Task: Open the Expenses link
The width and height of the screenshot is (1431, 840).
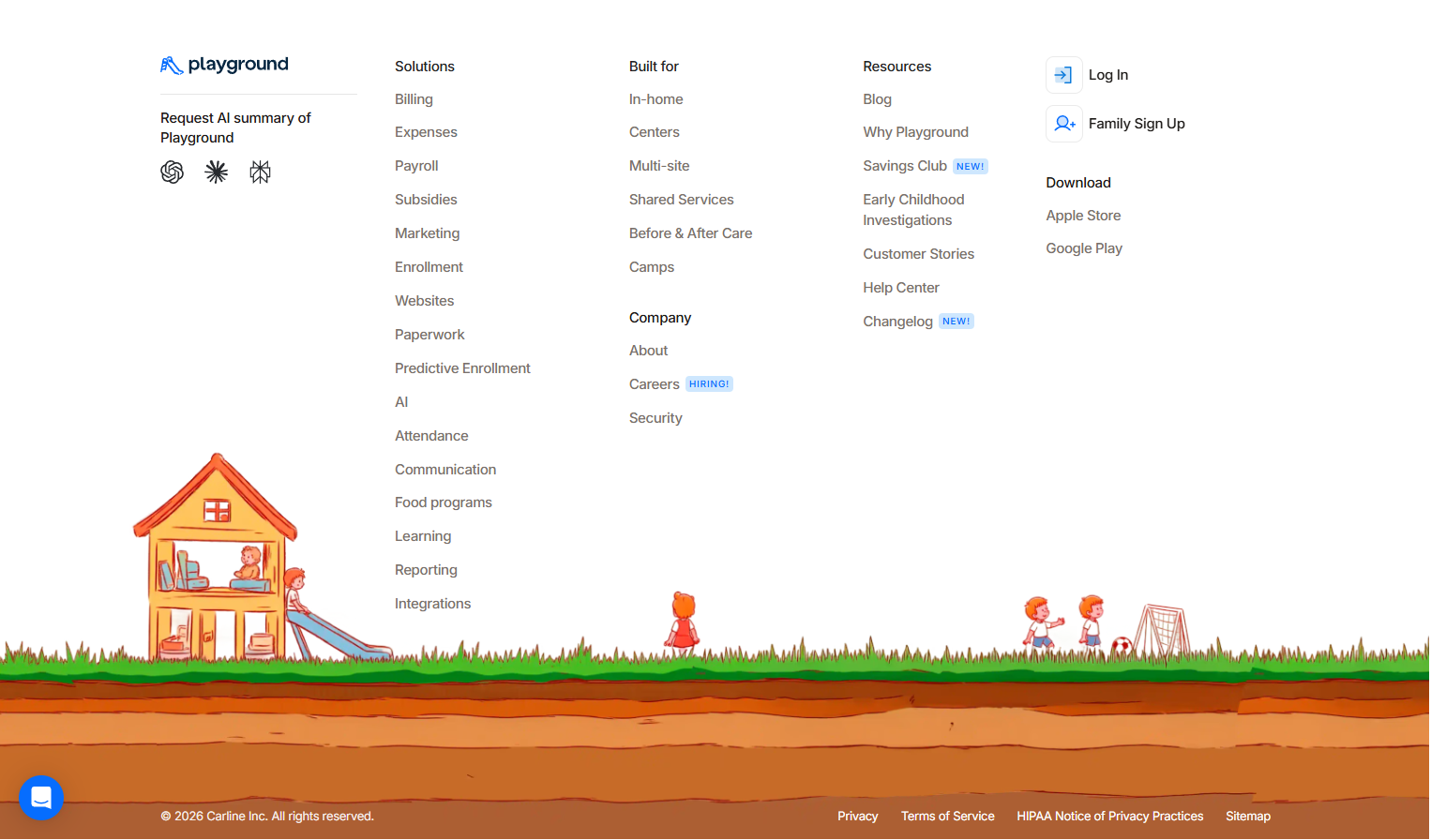Action: coord(426,132)
